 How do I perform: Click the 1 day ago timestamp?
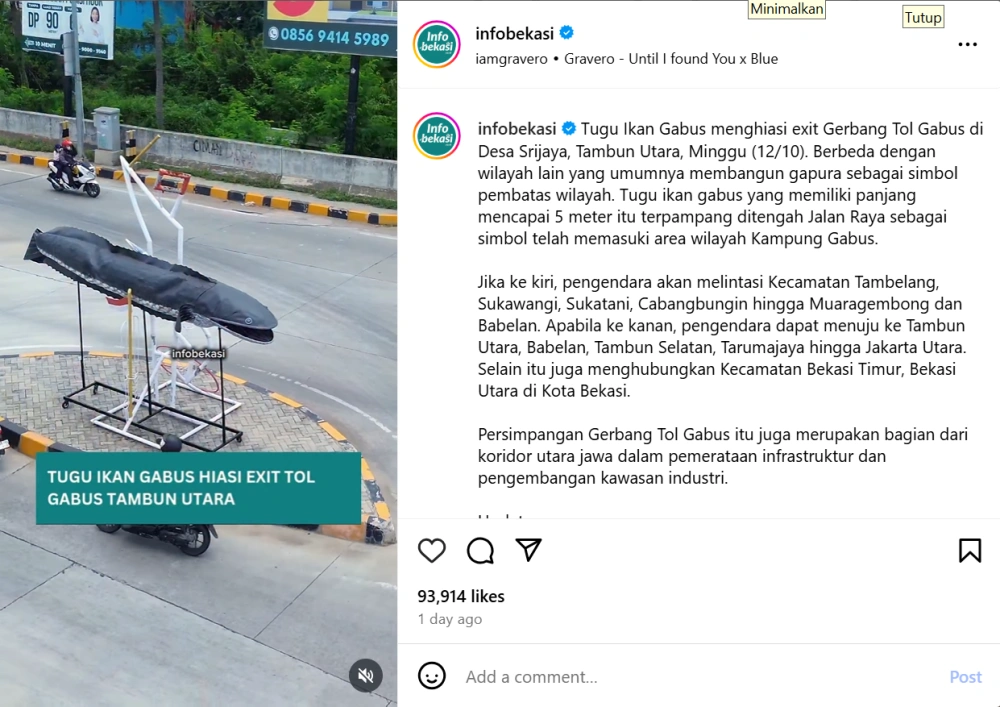(450, 619)
